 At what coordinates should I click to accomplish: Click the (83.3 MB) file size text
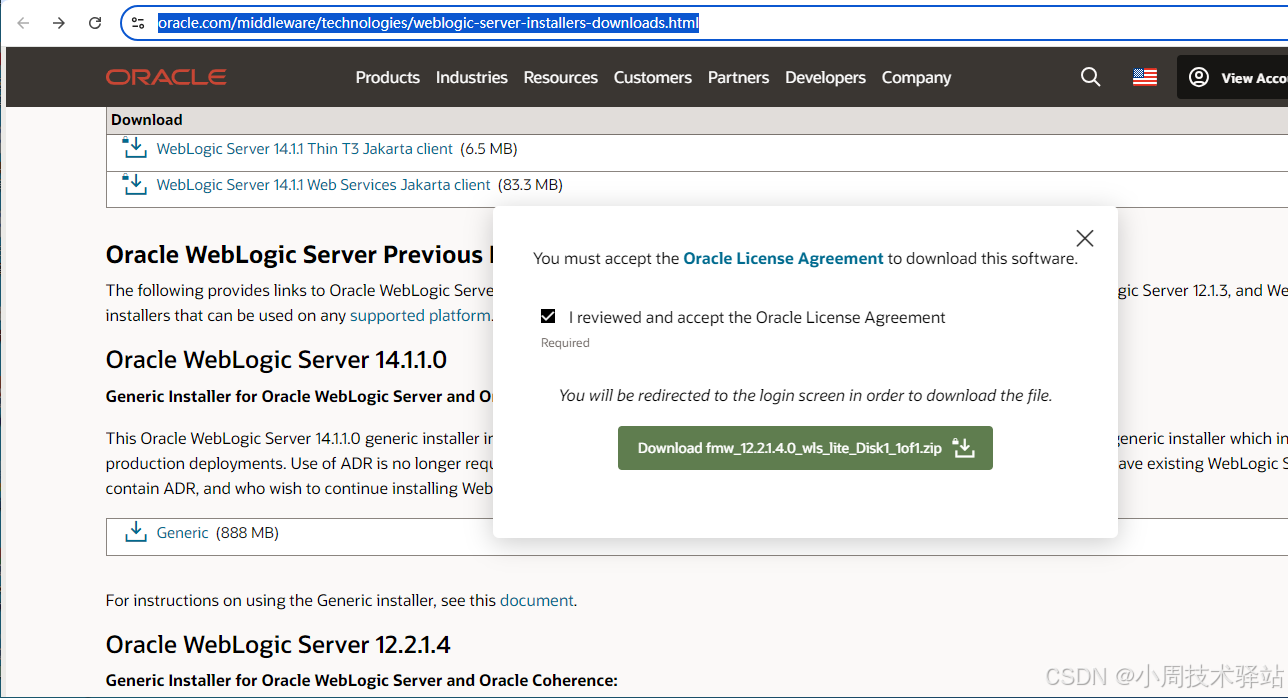530,185
